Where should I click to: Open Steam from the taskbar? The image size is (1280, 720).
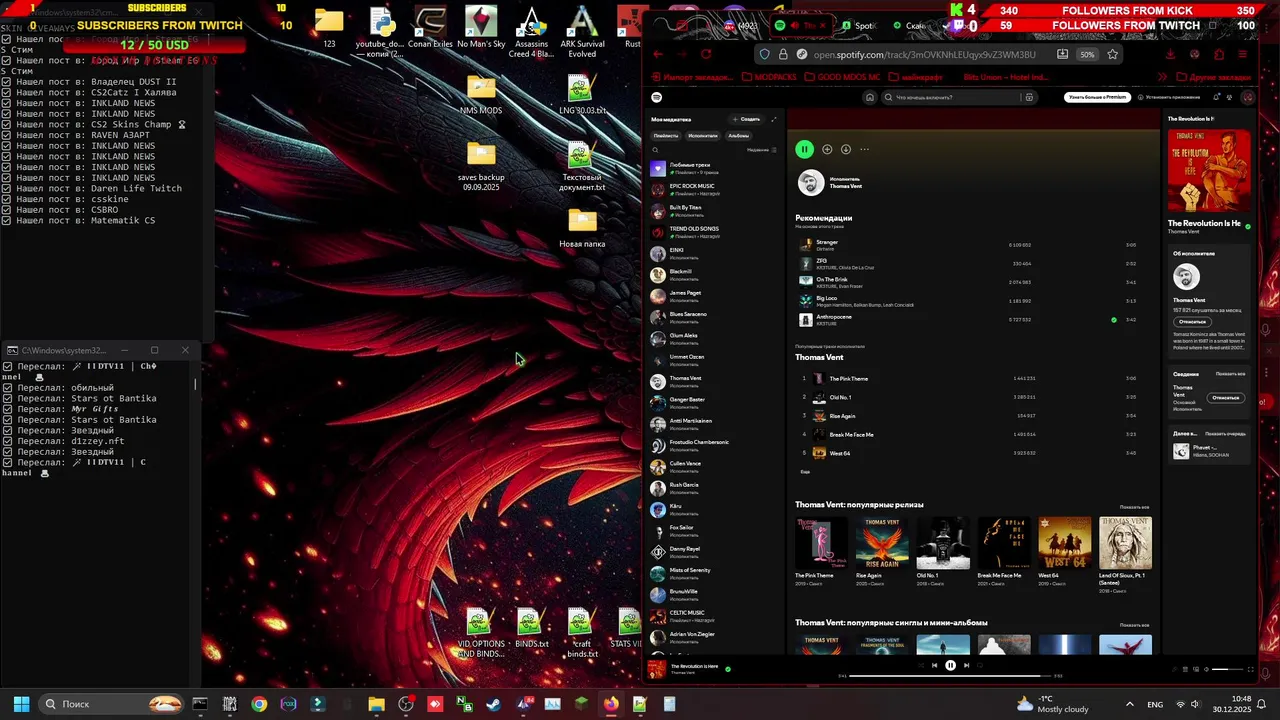click(493, 704)
